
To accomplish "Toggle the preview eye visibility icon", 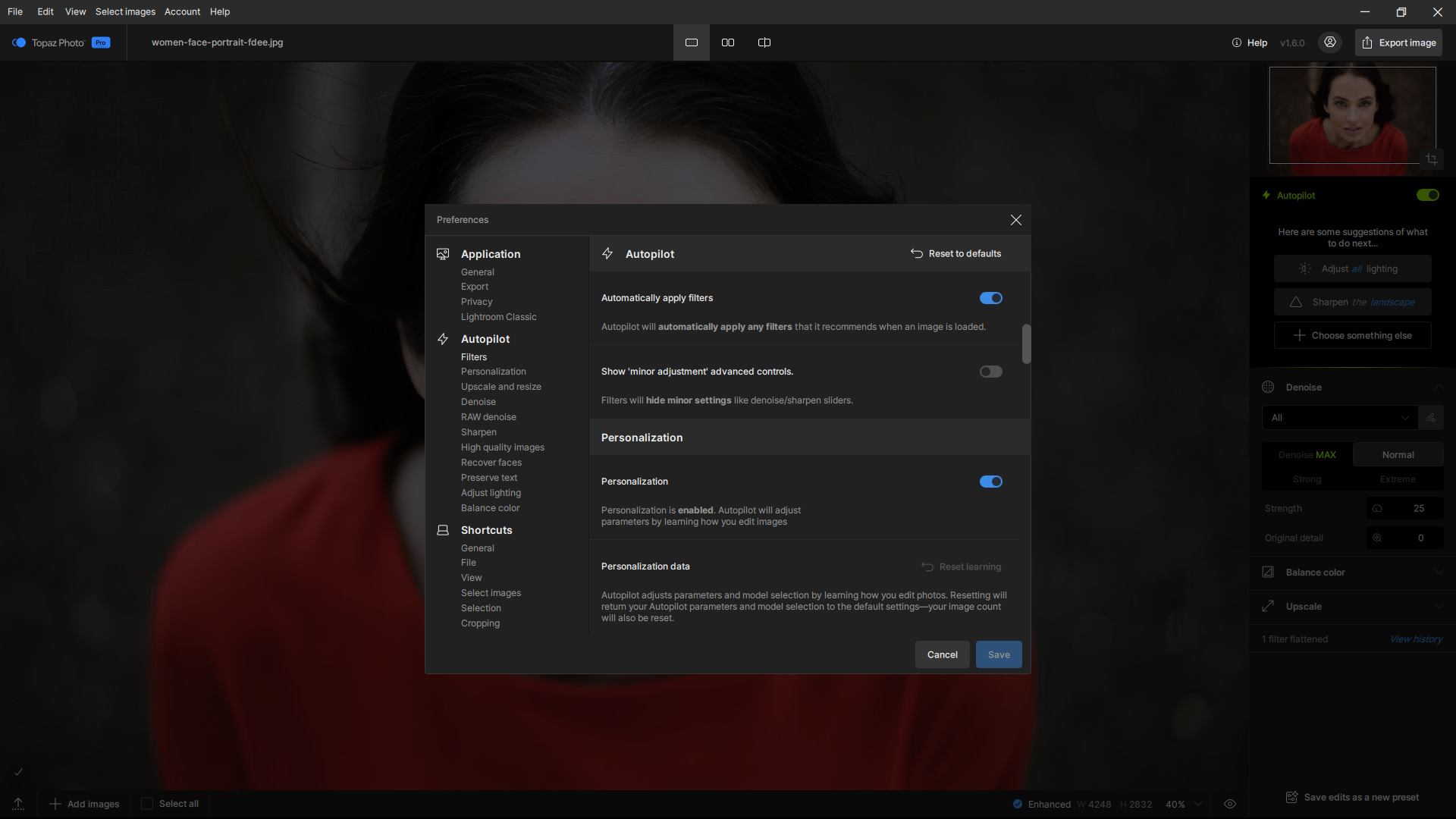I will [x=1230, y=804].
